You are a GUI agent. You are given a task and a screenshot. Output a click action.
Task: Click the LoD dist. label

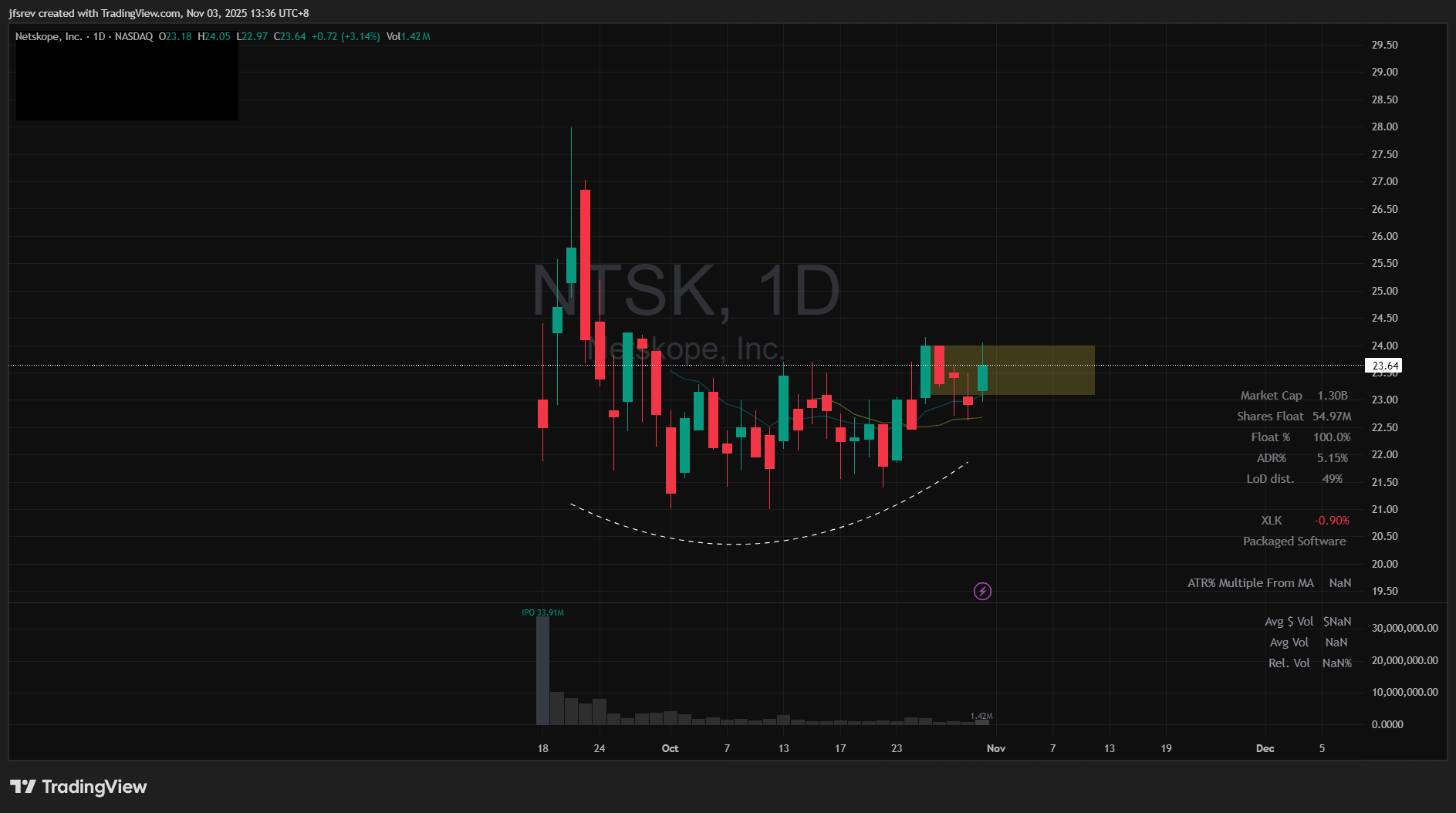[x=1270, y=479]
